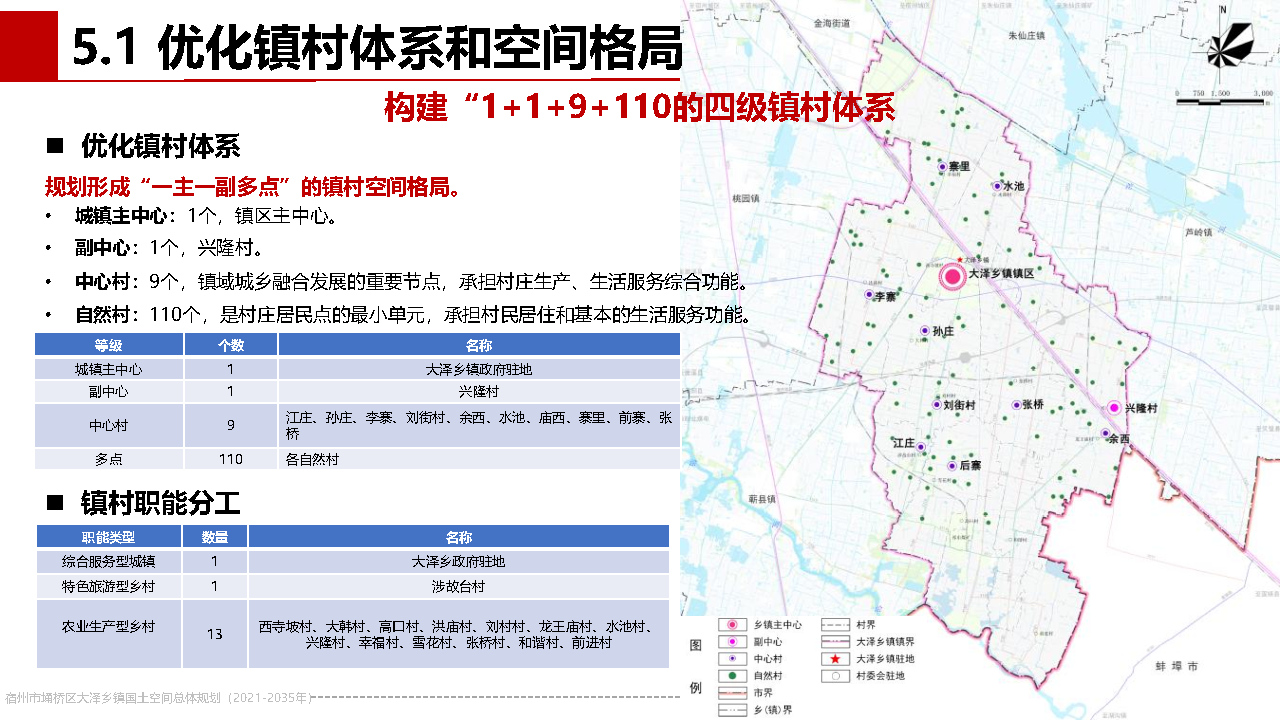The width and height of the screenshot is (1280, 720).
Task: Click the 等级 table header cell
Action: [x=109, y=345]
